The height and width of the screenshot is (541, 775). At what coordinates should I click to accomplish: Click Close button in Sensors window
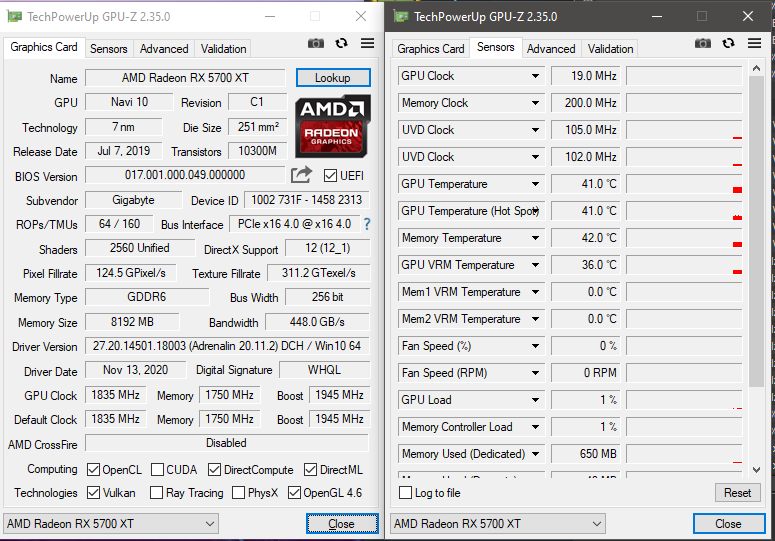point(729,524)
